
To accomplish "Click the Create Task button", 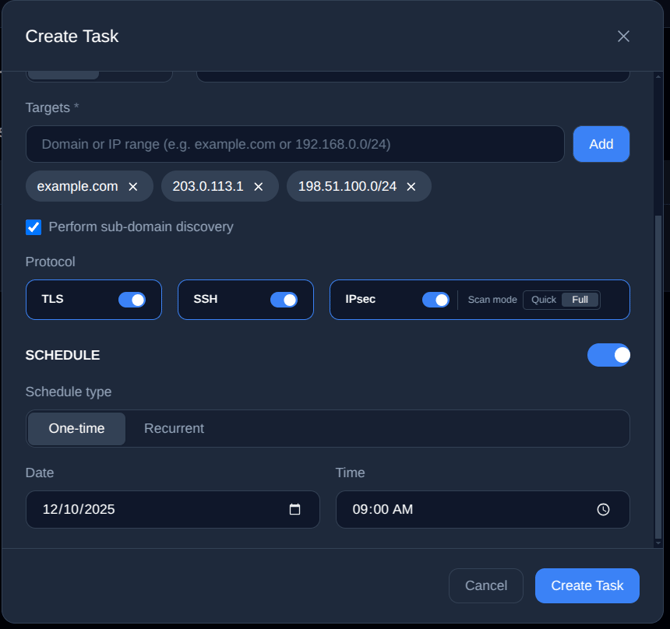I will point(587,585).
